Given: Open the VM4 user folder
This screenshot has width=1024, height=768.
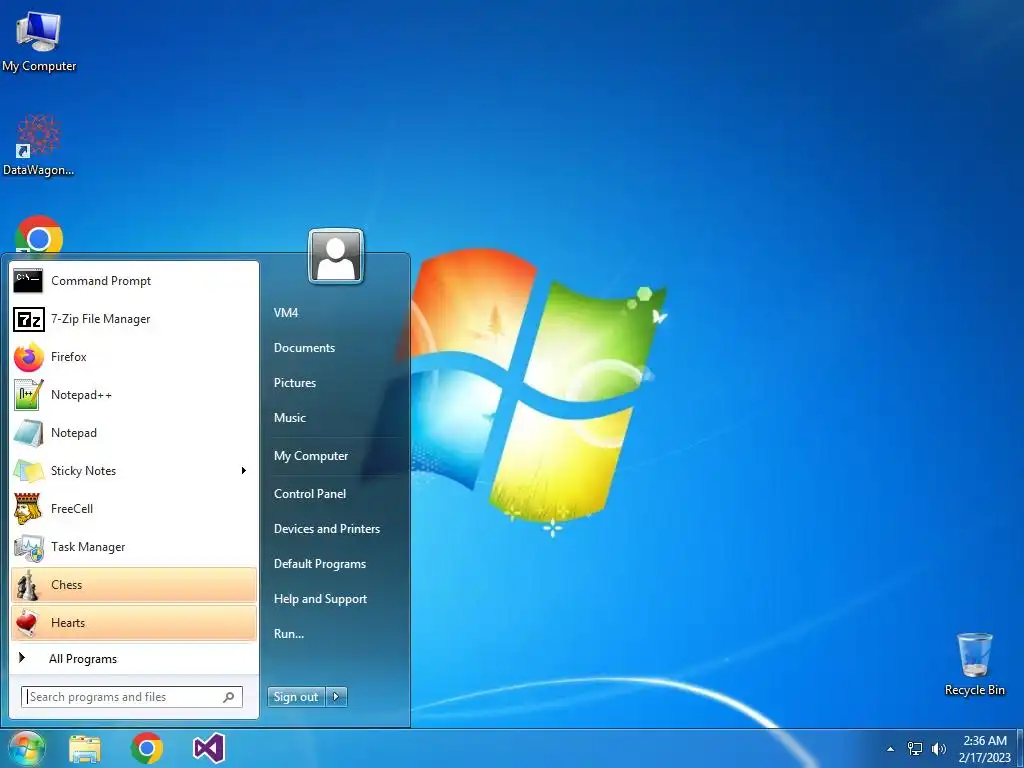Looking at the screenshot, I should click(286, 313).
